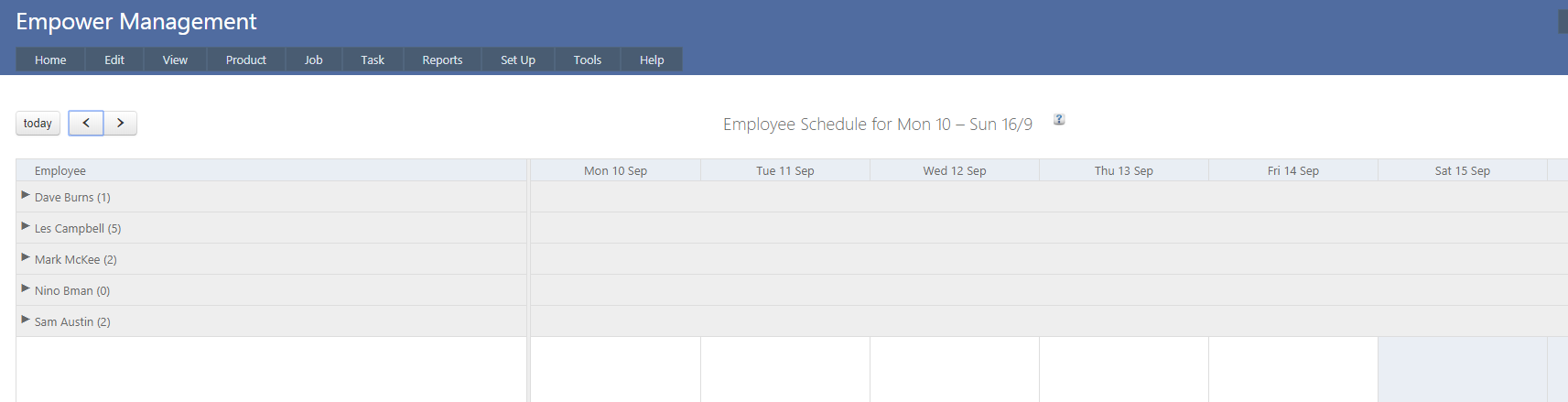The height and width of the screenshot is (402, 1568).
Task: Open the Product menu
Action: point(246,60)
